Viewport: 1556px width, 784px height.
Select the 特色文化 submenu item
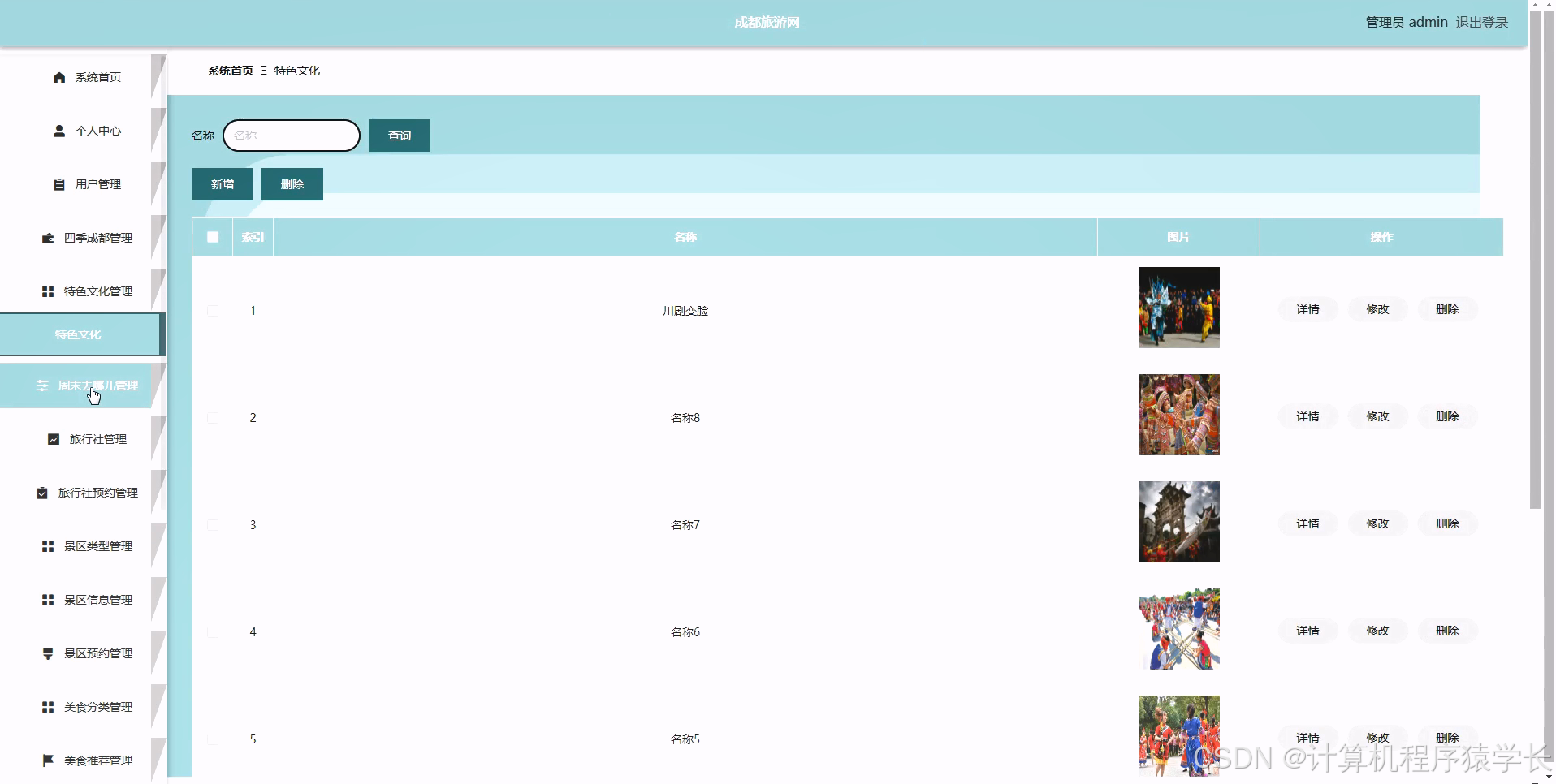[x=81, y=334]
